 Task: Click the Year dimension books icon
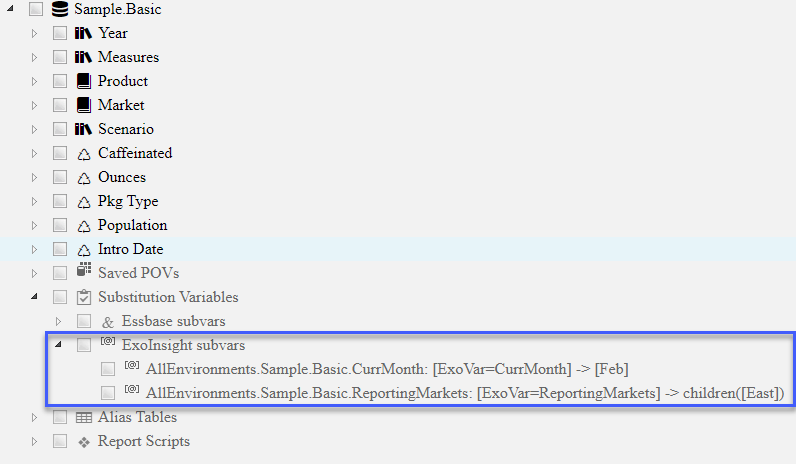click(83, 33)
